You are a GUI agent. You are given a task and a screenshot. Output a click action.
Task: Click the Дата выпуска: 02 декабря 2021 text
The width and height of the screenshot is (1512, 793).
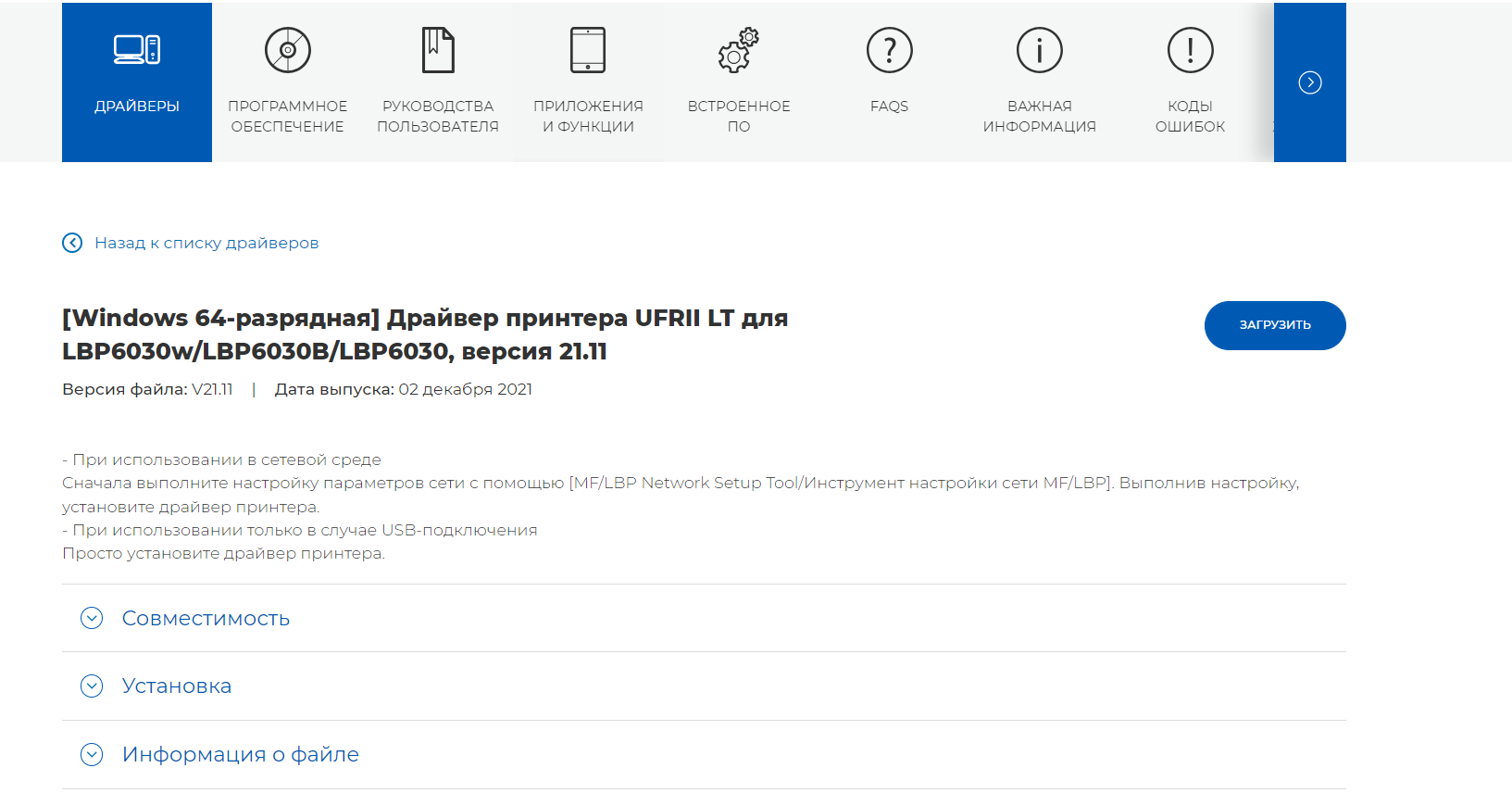pos(404,389)
